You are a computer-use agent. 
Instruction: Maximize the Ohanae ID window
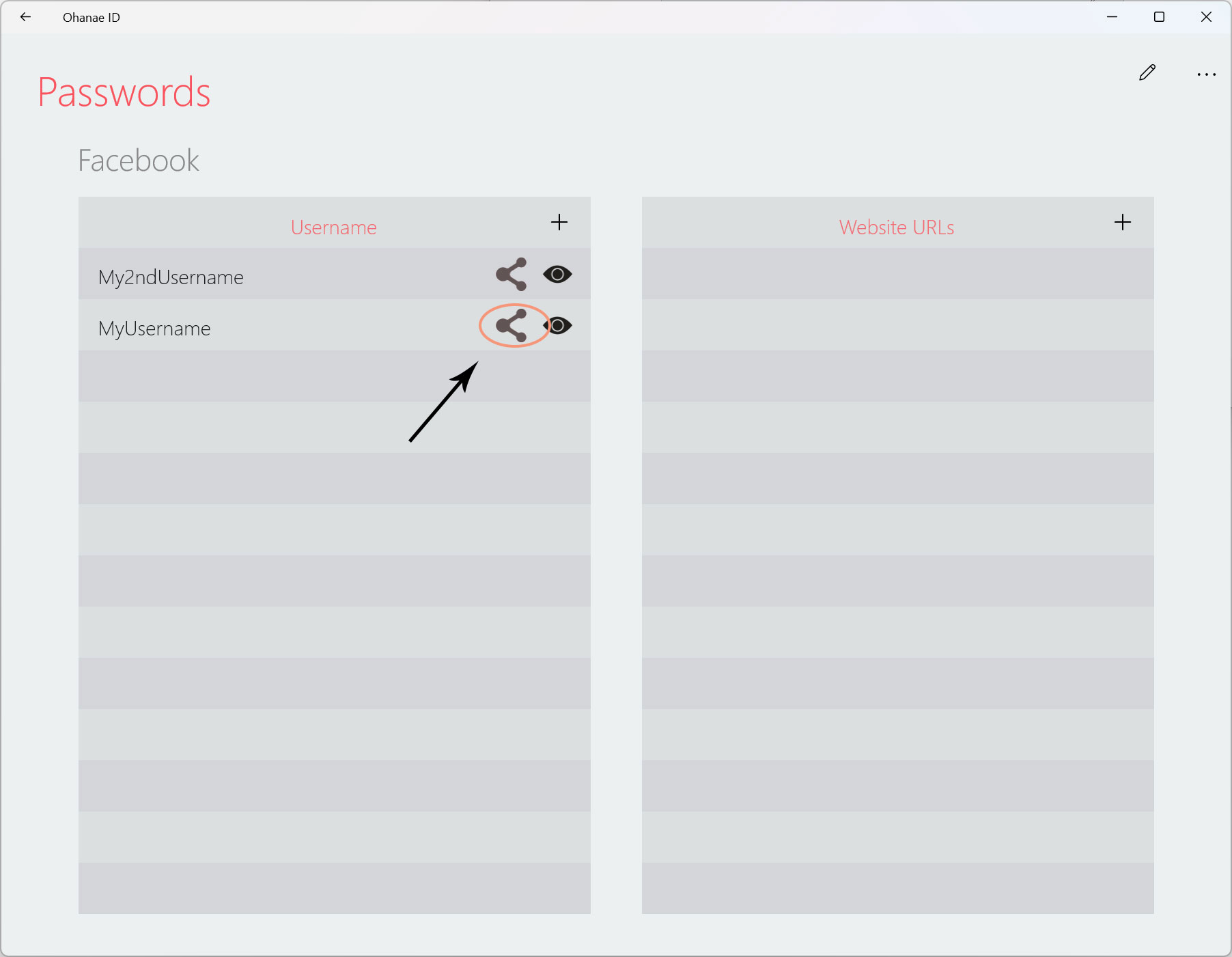pyautogui.click(x=1159, y=17)
